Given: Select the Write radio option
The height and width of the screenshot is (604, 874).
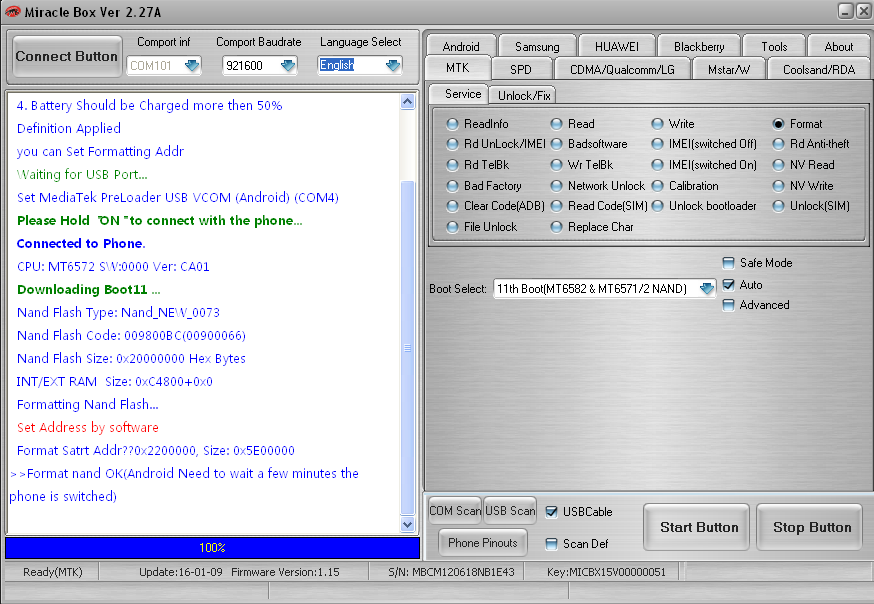Looking at the screenshot, I should pyautogui.click(x=673, y=124).
